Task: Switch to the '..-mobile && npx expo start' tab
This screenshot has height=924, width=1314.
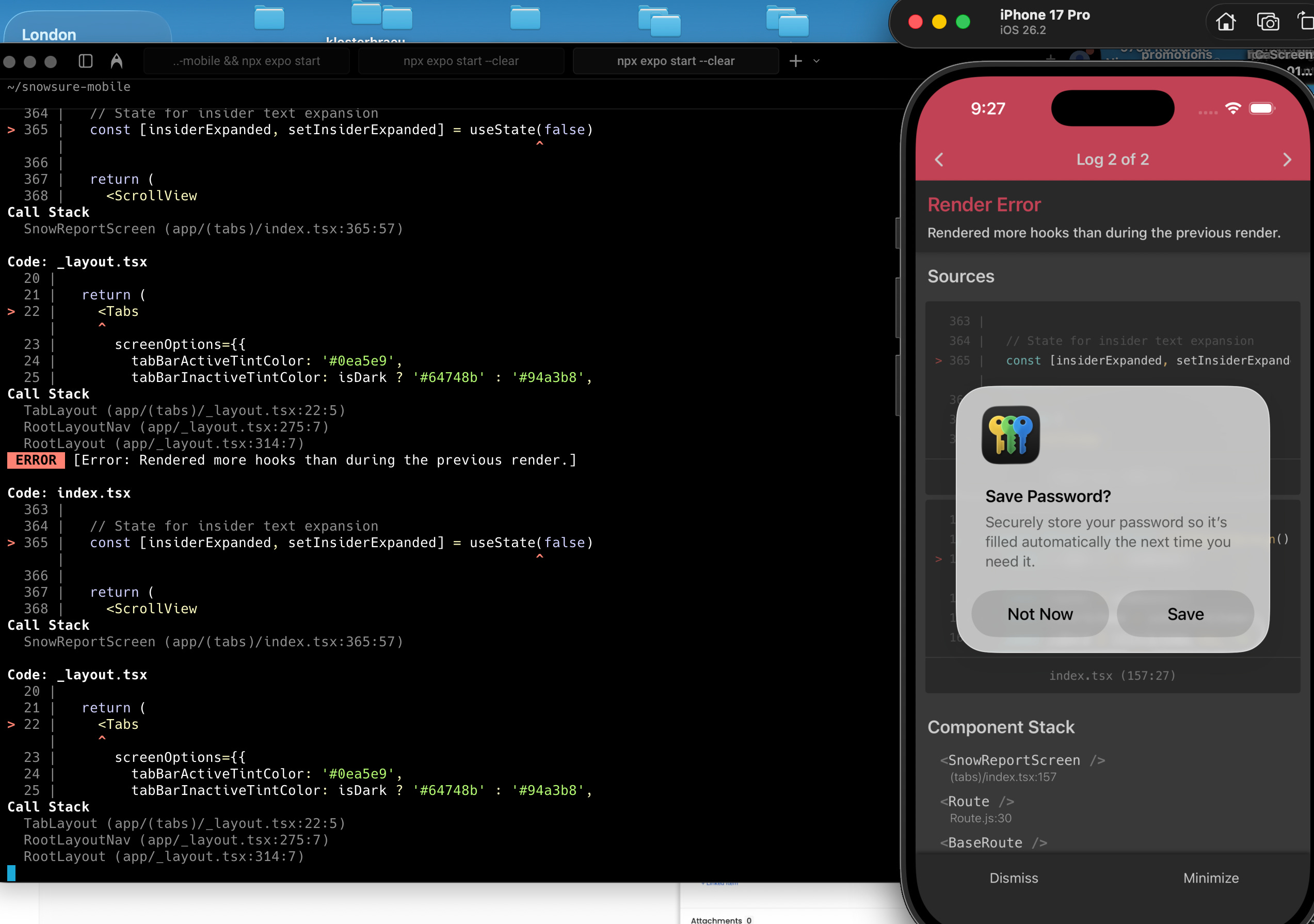Action: 247,61
